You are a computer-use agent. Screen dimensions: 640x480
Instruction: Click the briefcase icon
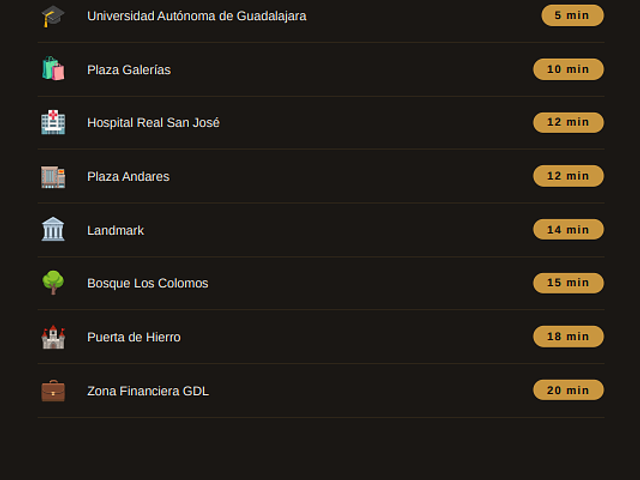pos(53,391)
